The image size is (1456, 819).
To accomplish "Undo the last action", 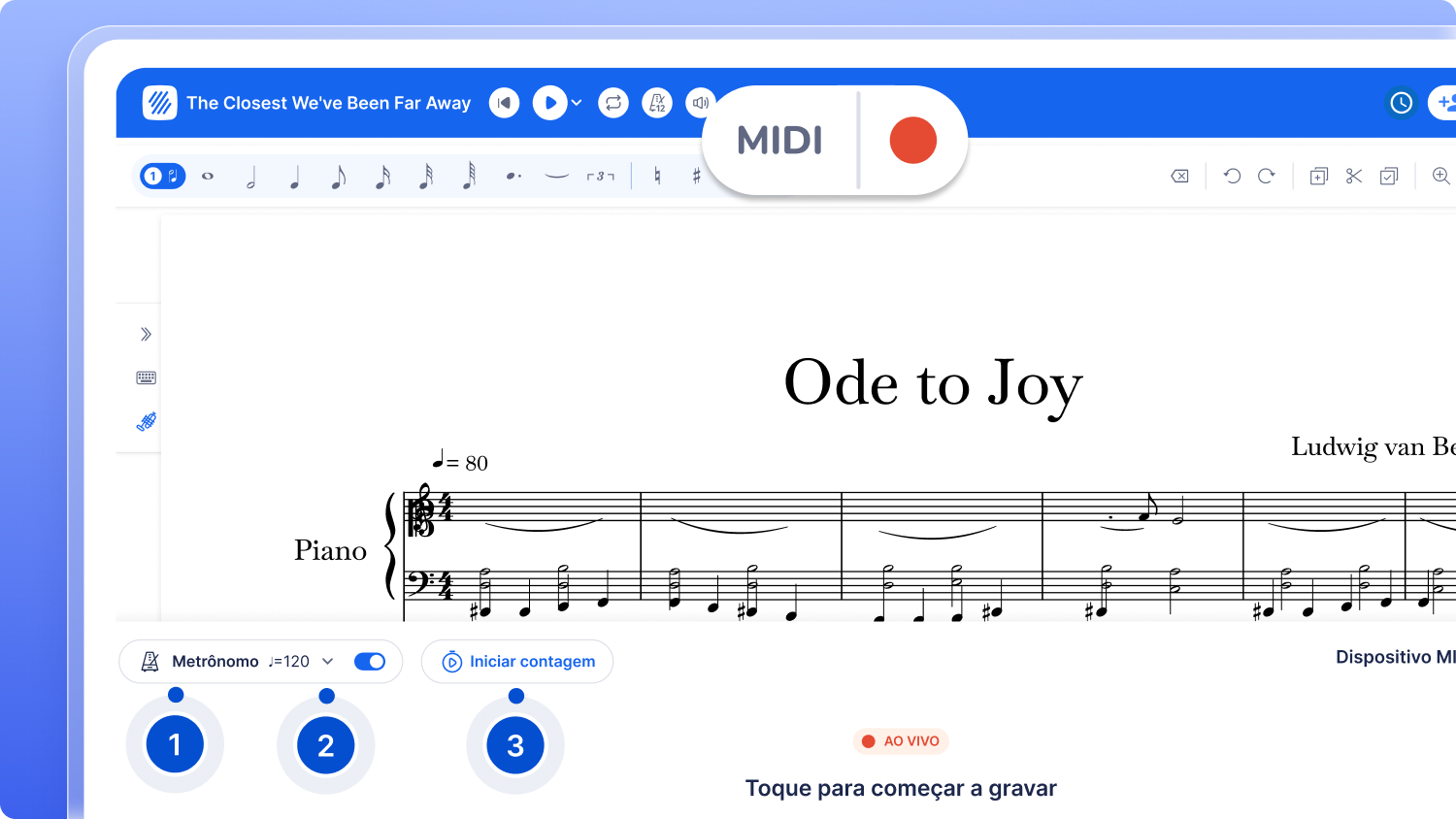I will tap(1232, 176).
